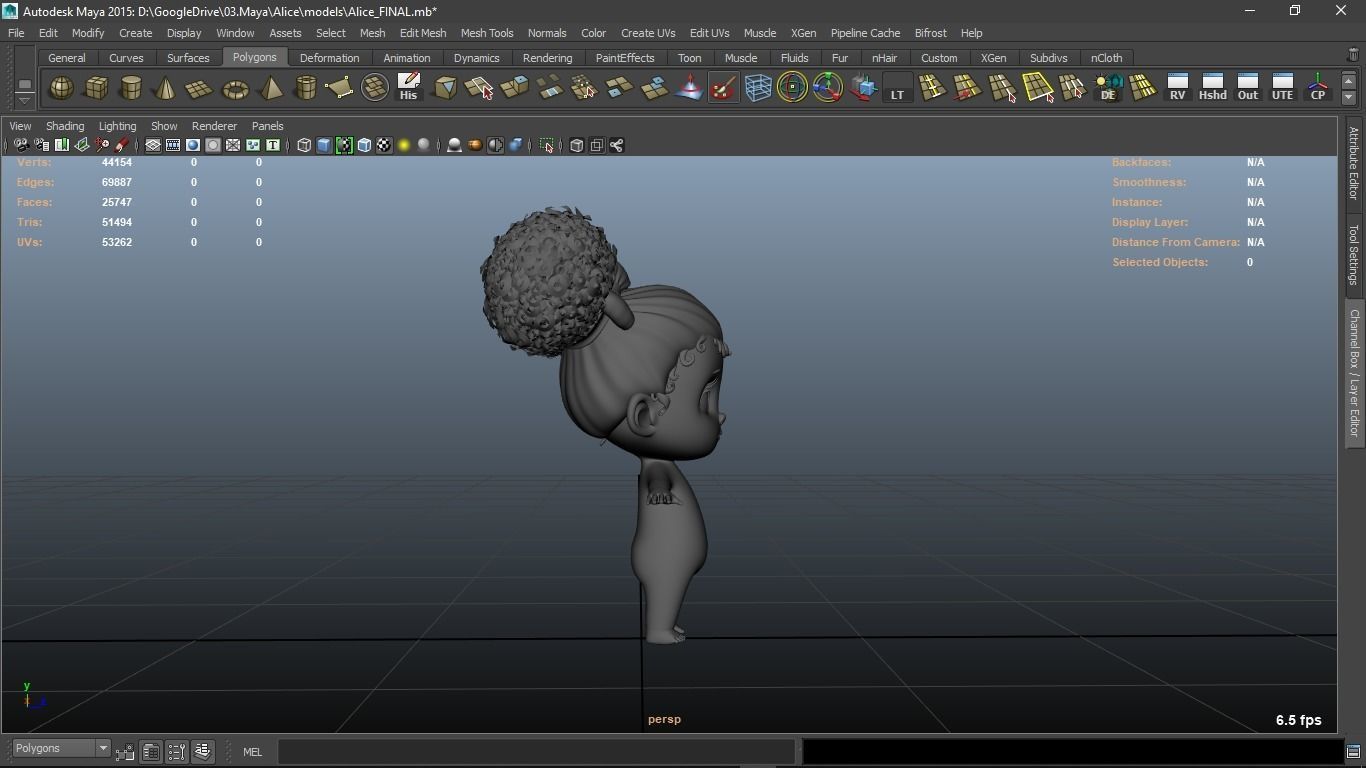Click the grease pencil panel icon
The height and width of the screenshot is (768, 1366).
click(x=122, y=146)
